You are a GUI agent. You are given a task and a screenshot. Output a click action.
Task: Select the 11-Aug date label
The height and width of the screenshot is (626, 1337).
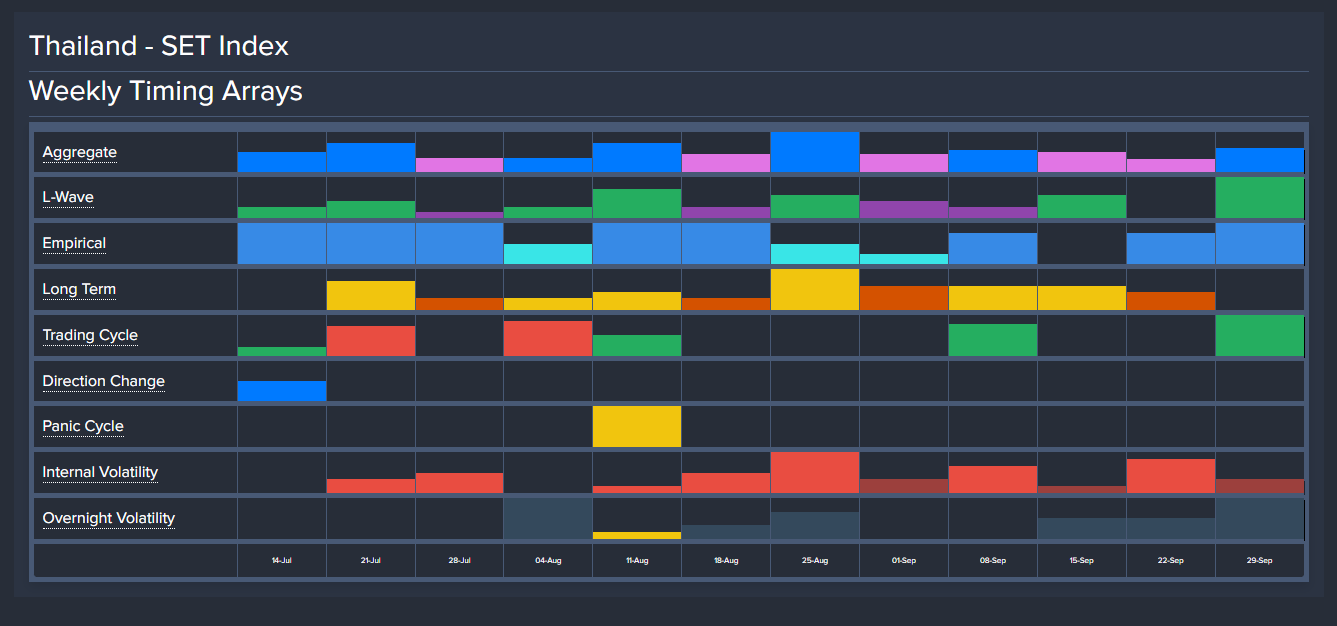(x=637, y=561)
